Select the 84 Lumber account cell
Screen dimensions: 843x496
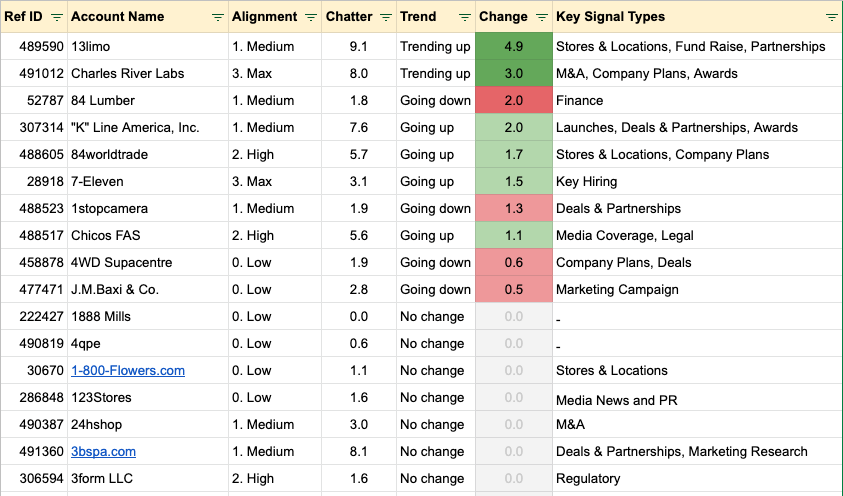pyautogui.click(x=148, y=100)
